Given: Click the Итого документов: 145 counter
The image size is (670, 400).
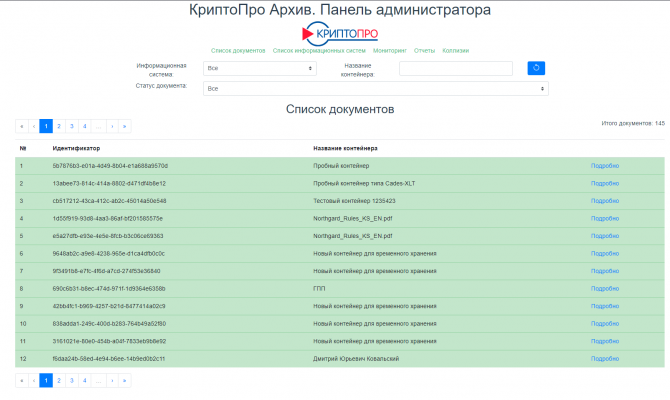Looking at the screenshot, I should 633,123.
